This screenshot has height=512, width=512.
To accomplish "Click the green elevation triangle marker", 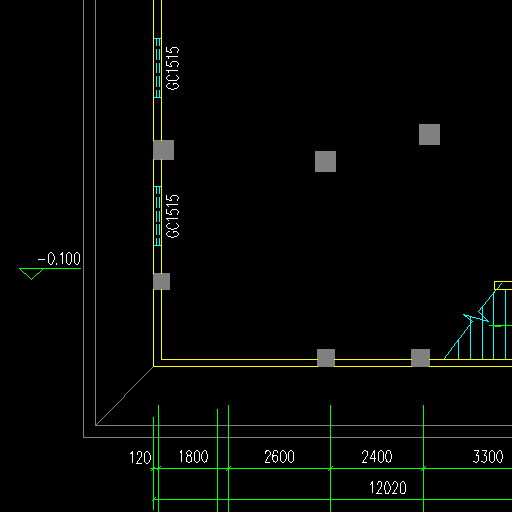I will tap(31, 274).
